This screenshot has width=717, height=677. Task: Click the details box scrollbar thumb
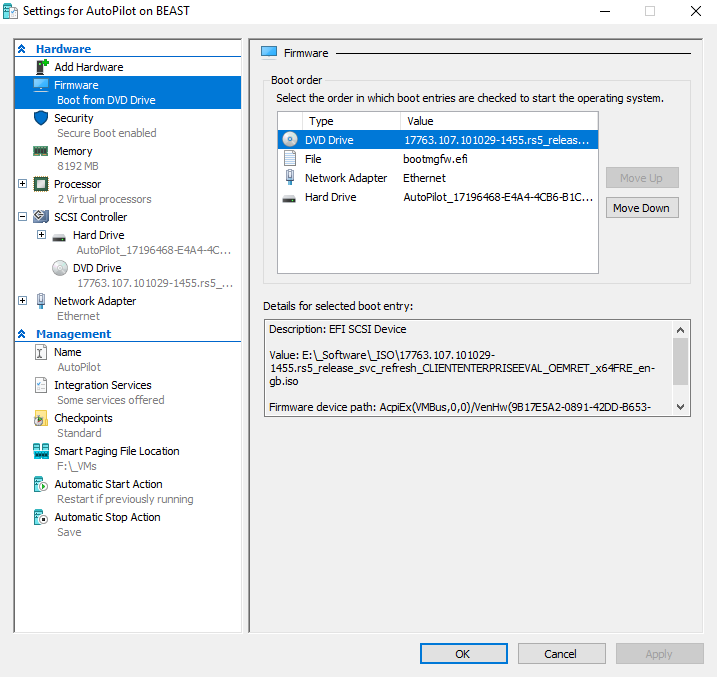[x=680, y=362]
